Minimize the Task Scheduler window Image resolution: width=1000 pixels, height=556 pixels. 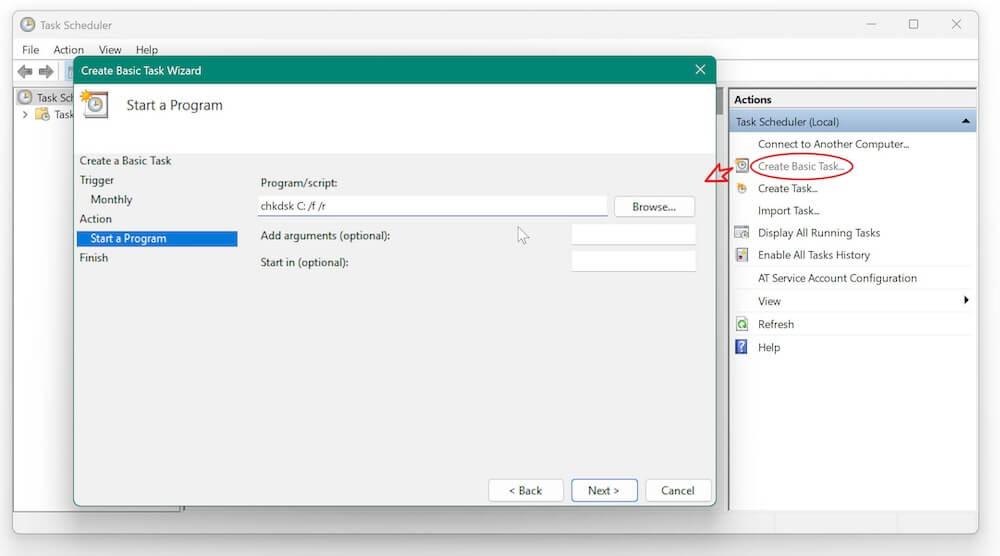click(x=871, y=24)
